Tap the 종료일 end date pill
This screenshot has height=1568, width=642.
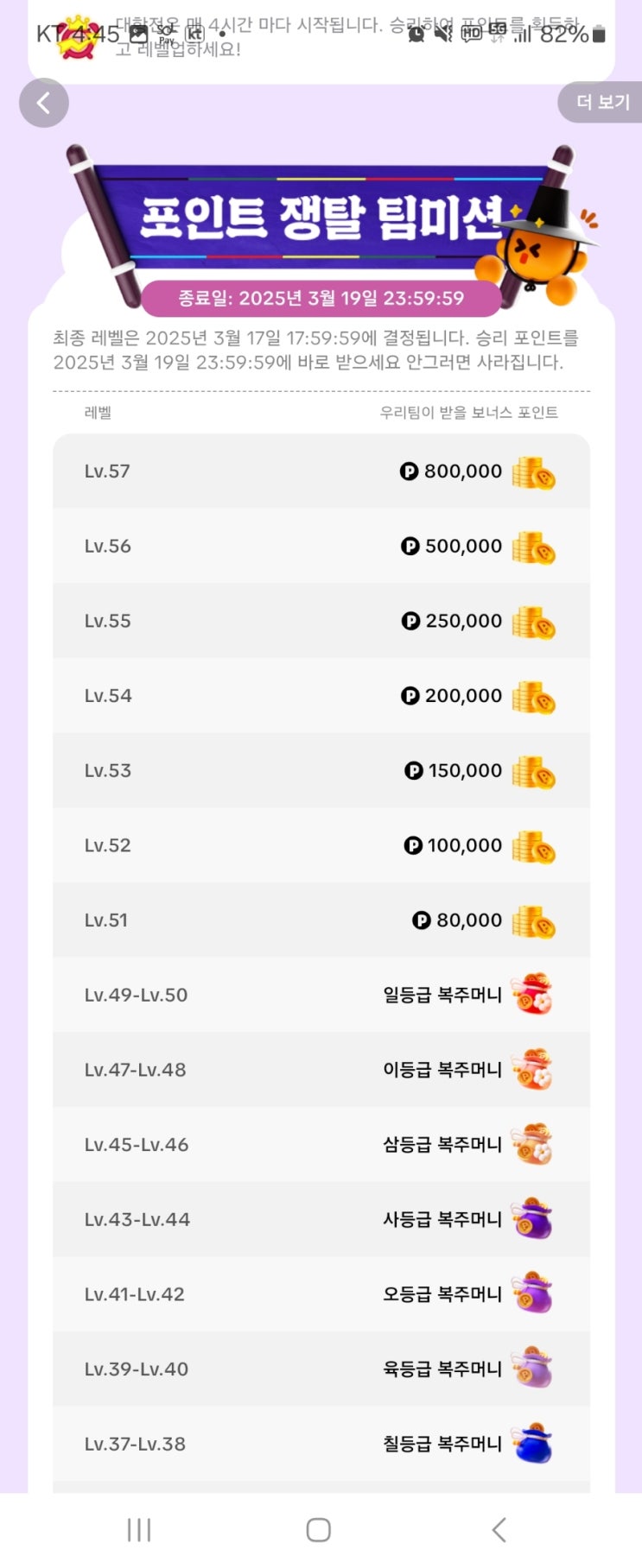[x=321, y=299]
